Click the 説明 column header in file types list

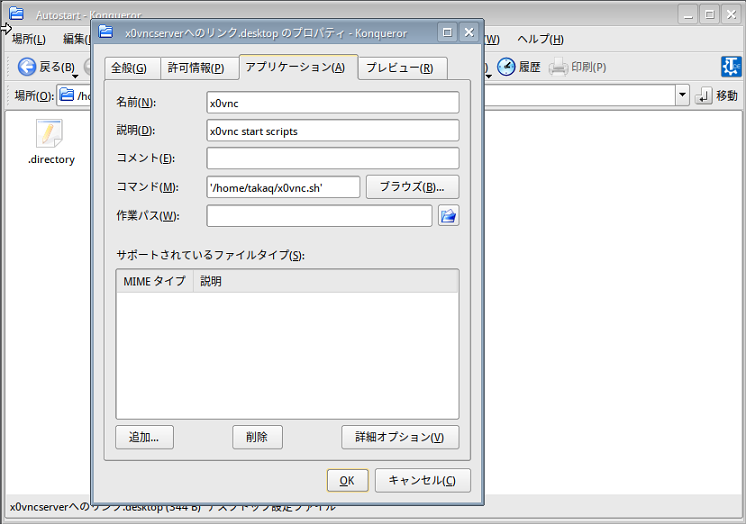pyautogui.click(x=325, y=281)
